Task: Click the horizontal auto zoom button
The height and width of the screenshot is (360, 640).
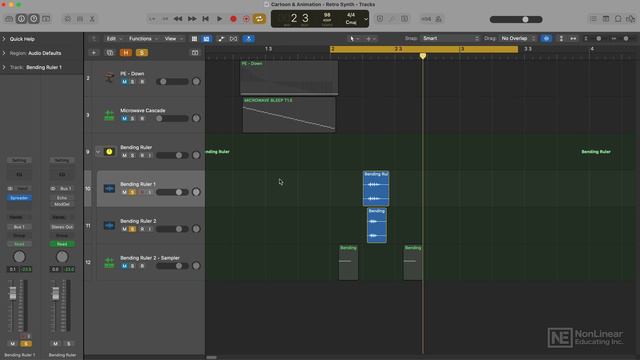Action: pyautogui.click(x=573, y=38)
